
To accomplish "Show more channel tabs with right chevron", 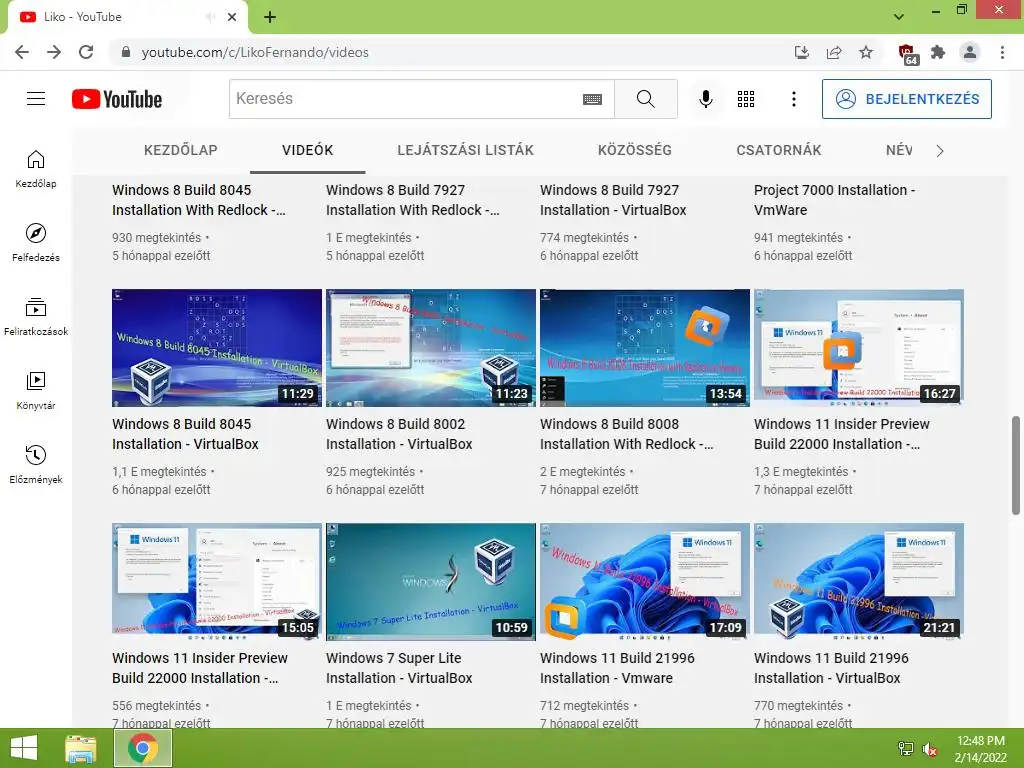I will point(939,151).
